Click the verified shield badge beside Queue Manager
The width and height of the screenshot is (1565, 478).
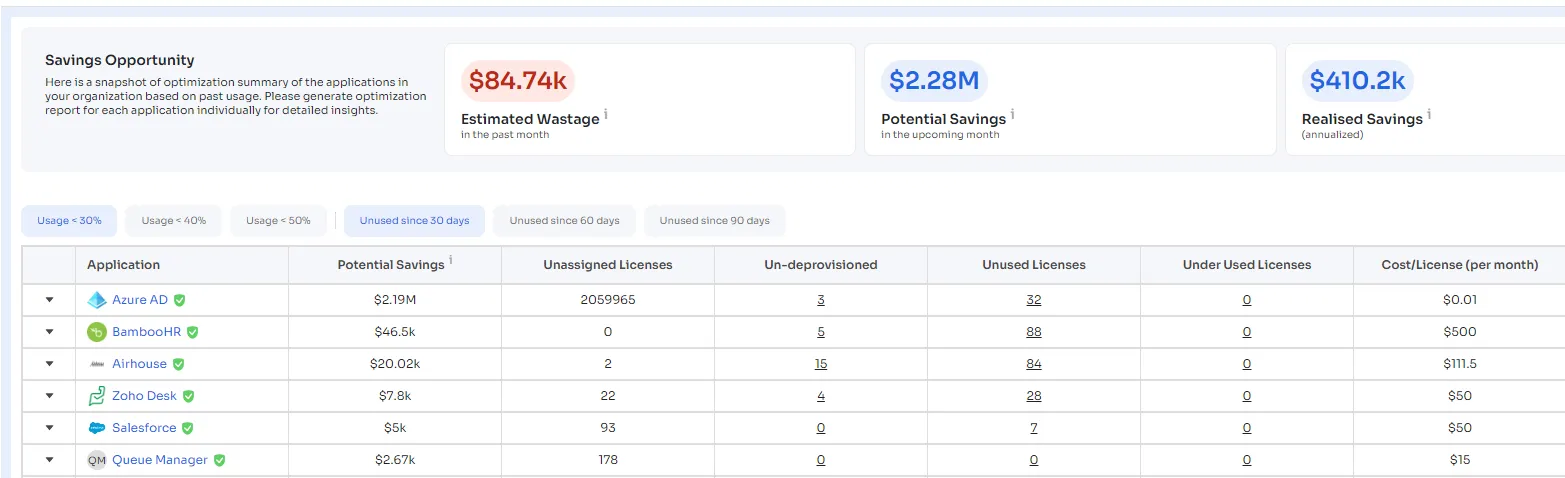pos(219,460)
